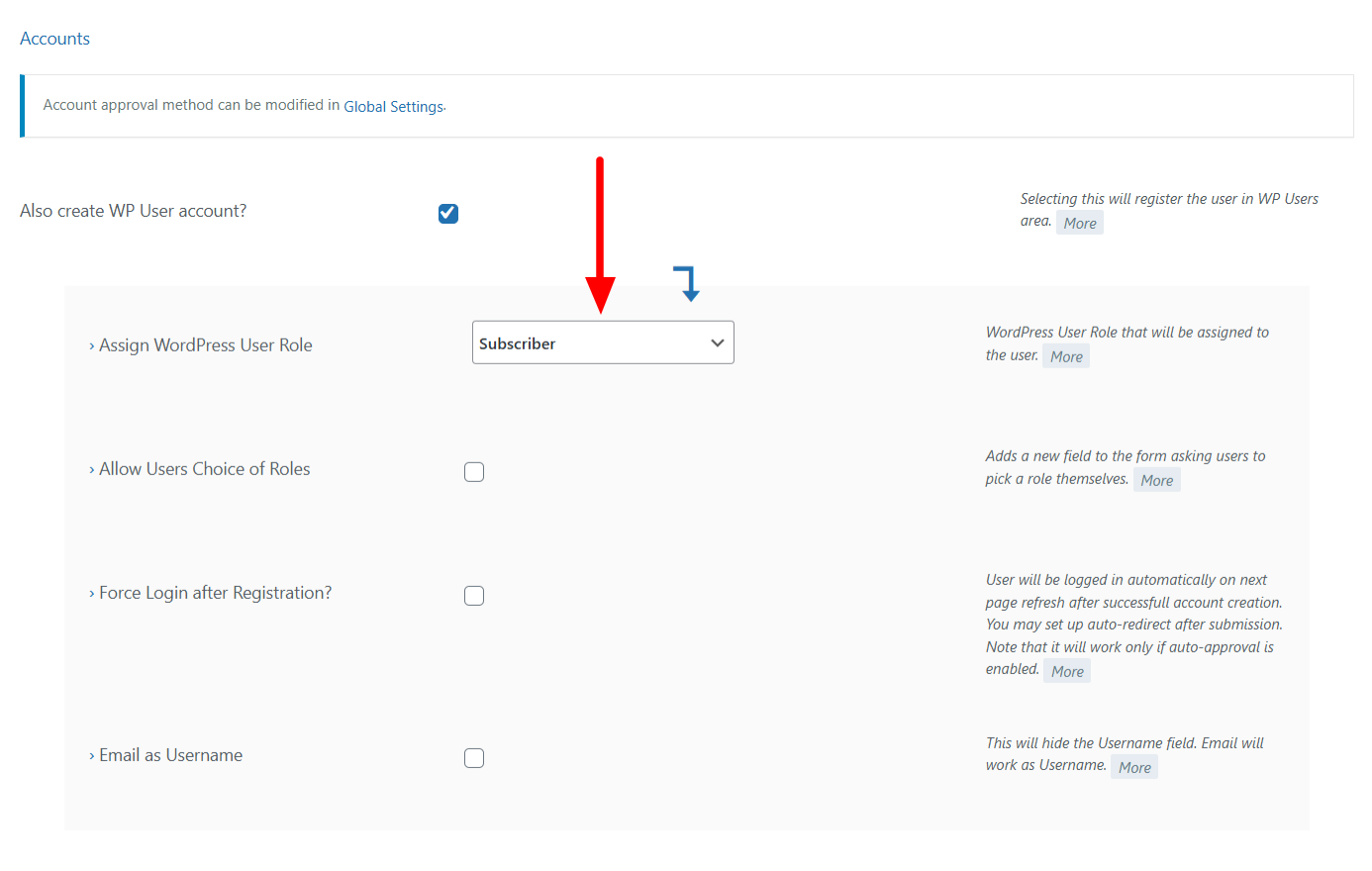This screenshot has width=1372, height=871.
Task: Enable Allow Users Choice of Roles
Action: [474, 472]
